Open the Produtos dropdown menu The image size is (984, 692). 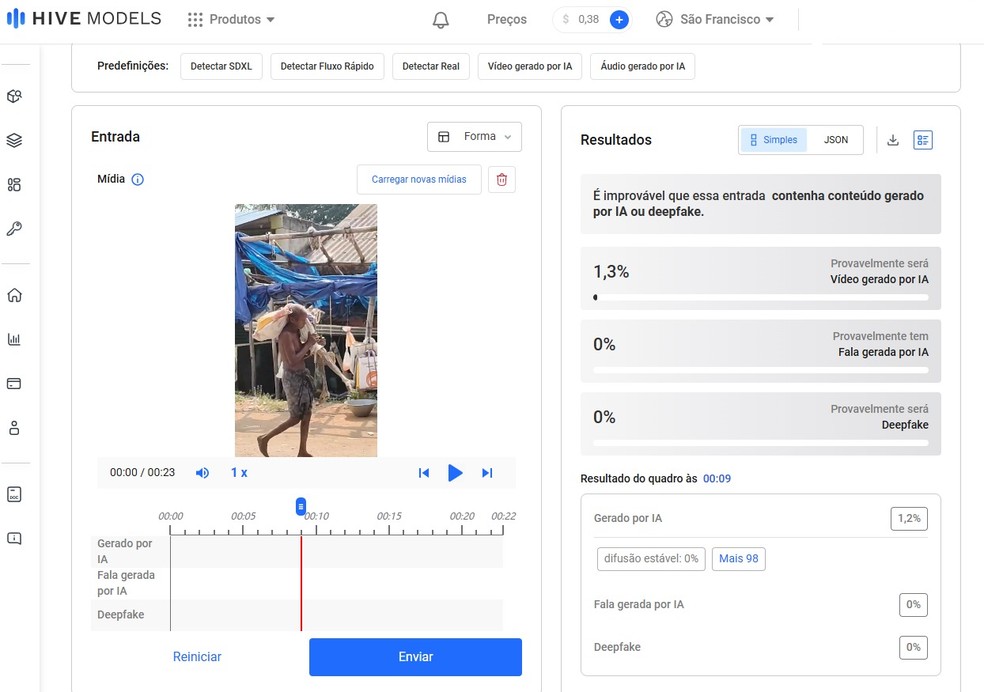[231, 20]
